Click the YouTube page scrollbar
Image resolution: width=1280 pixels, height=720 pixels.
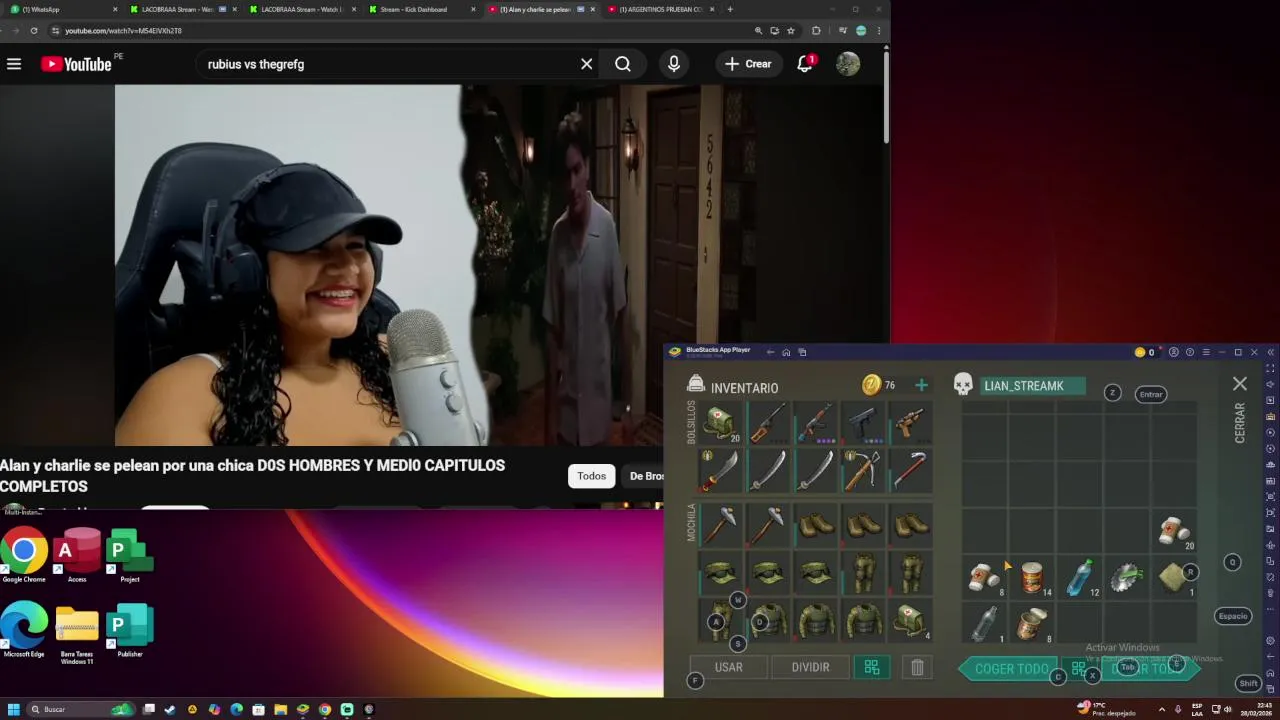886,95
